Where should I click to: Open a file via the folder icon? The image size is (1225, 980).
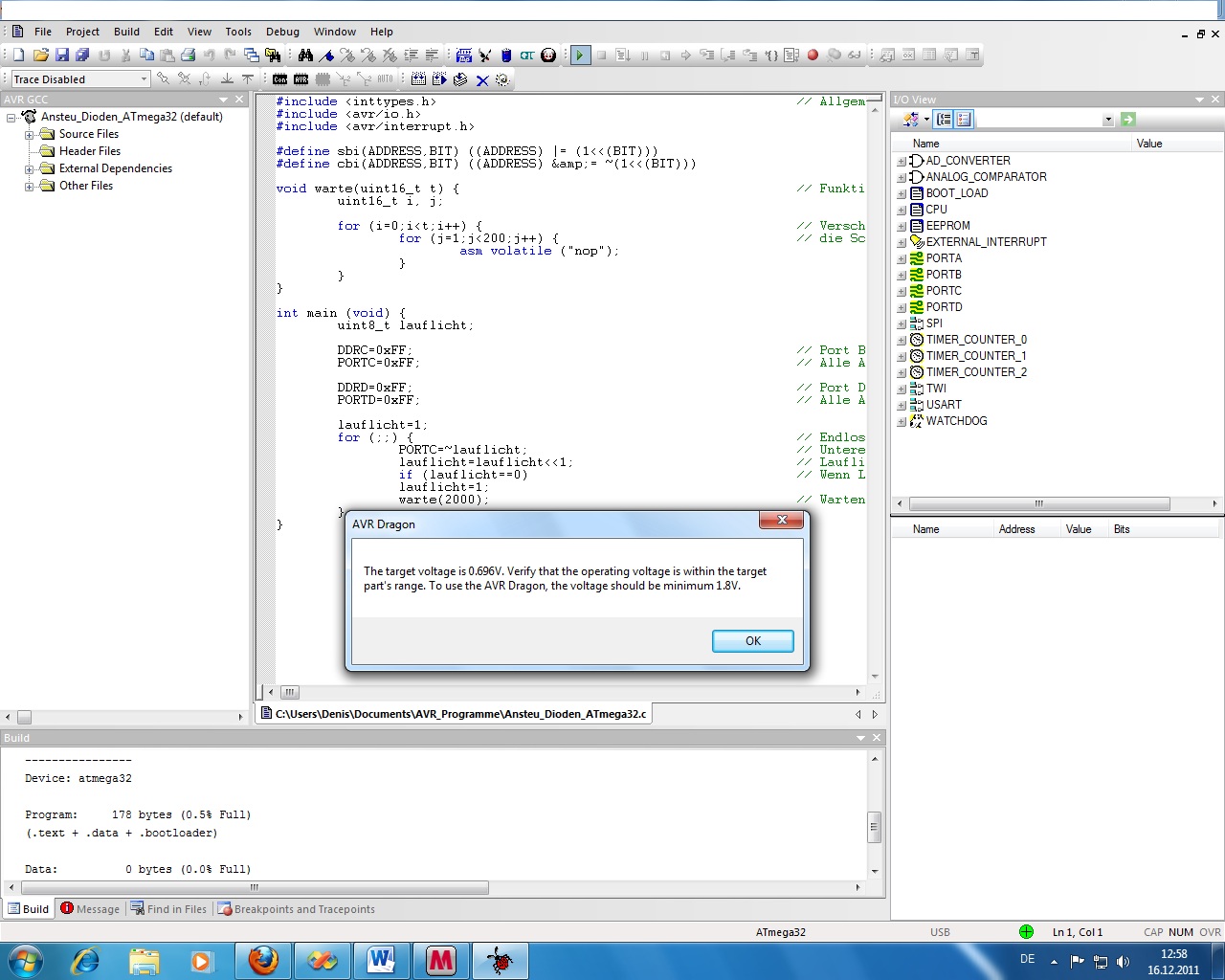point(41,56)
